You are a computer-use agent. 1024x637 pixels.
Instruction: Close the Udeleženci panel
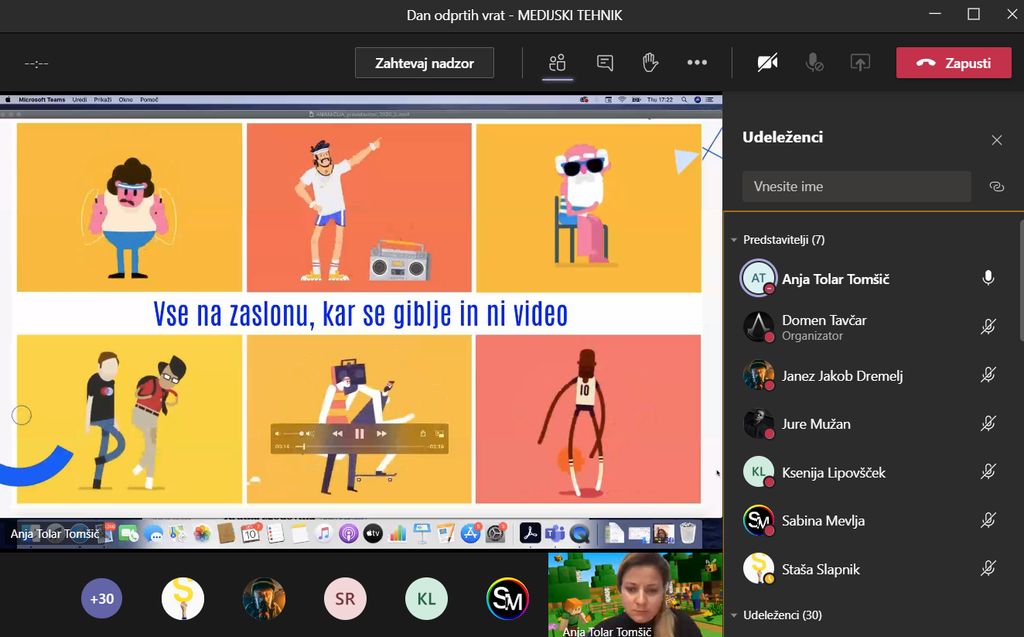996,140
